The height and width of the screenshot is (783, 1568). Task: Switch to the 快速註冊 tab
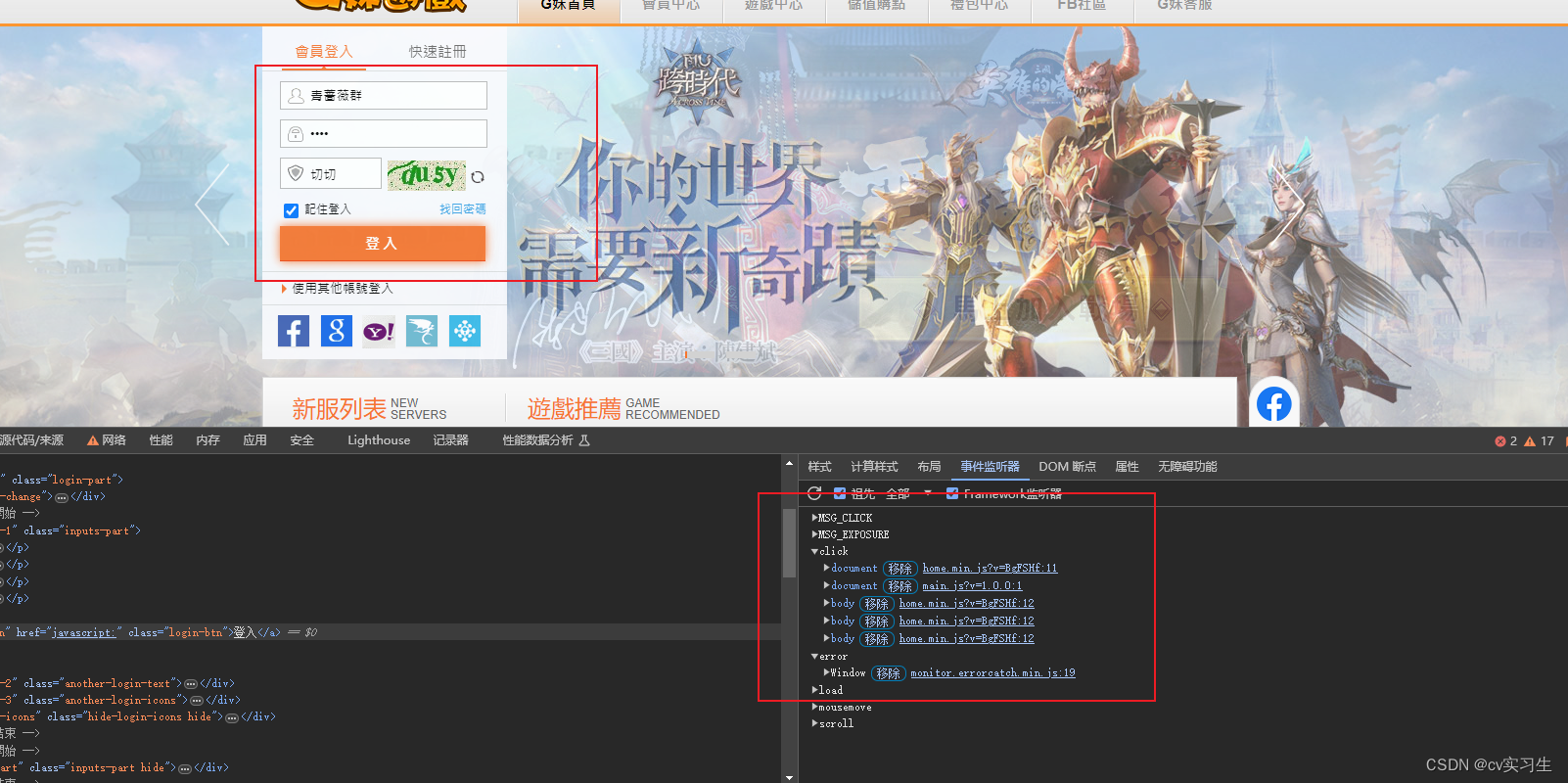(438, 51)
